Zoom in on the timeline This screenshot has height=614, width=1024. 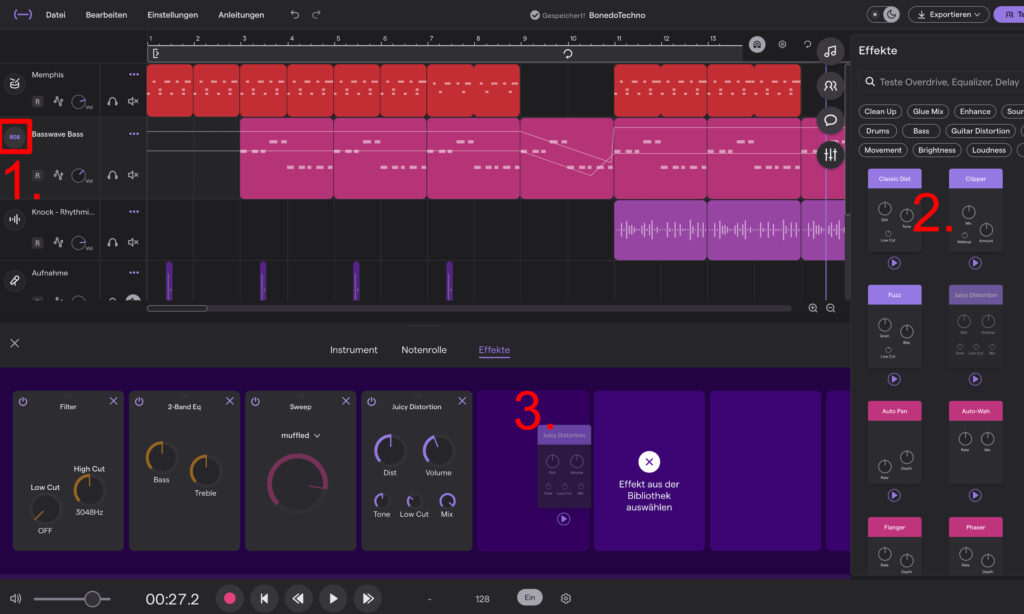(813, 308)
